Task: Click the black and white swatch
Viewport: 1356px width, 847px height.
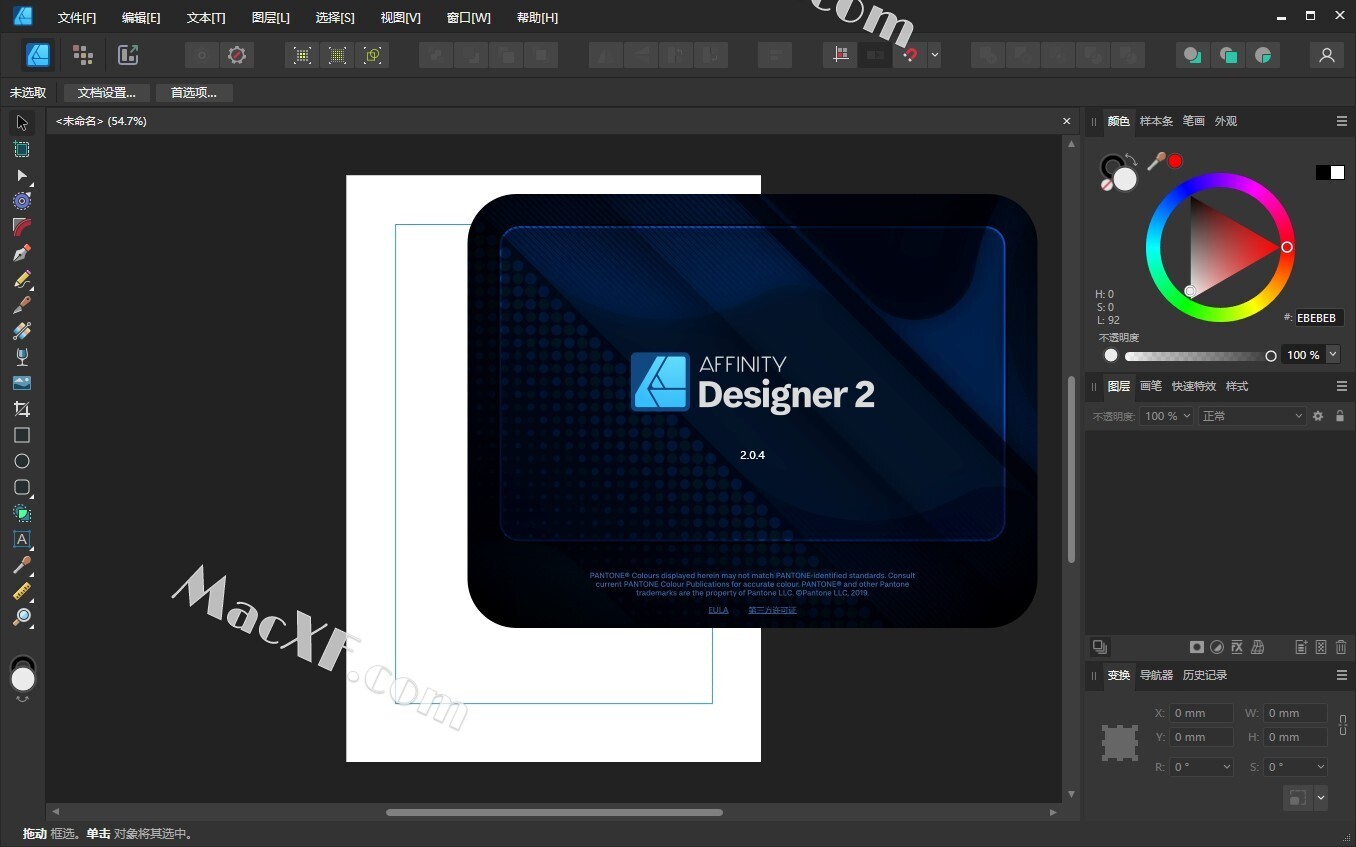Action: click(1330, 172)
